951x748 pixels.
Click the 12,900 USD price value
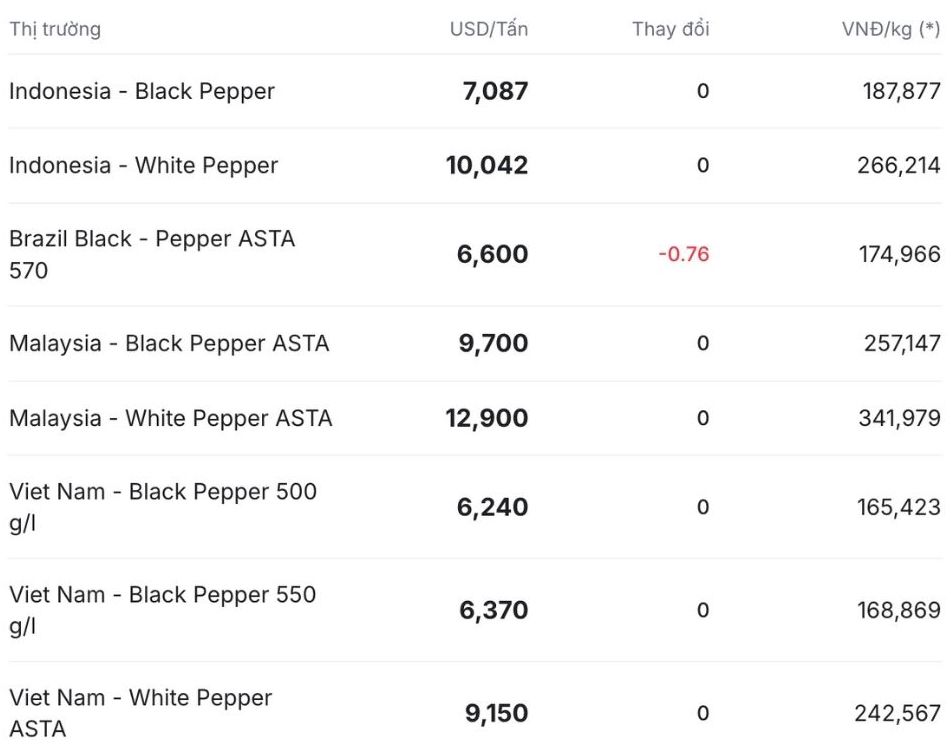coord(487,418)
